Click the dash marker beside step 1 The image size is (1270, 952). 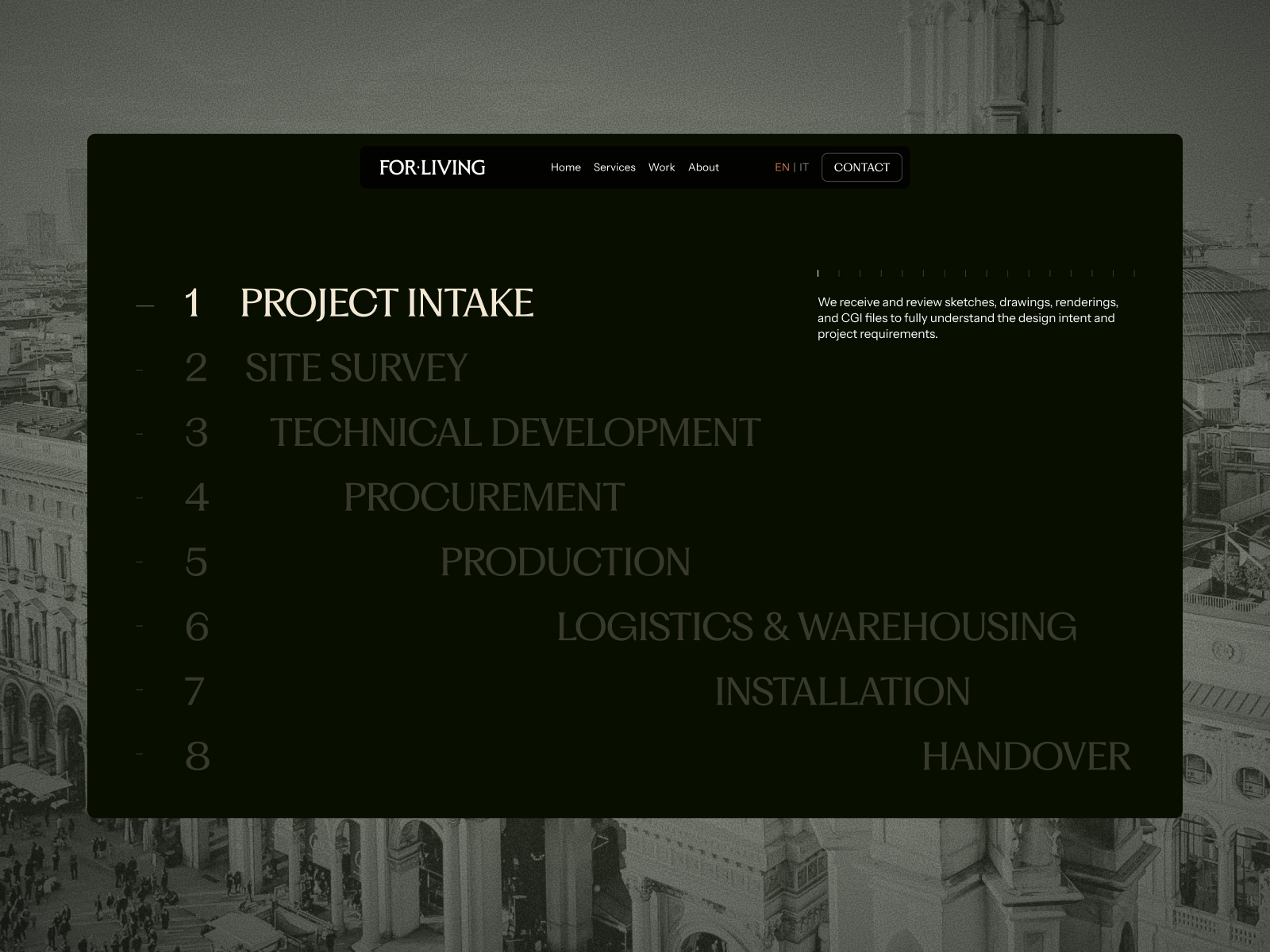click(x=144, y=304)
